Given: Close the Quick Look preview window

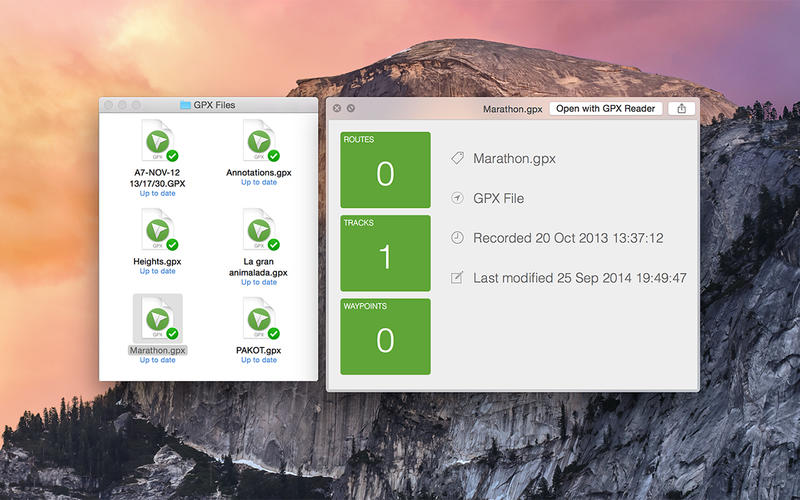Looking at the screenshot, I should pyautogui.click(x=337, y=108).
